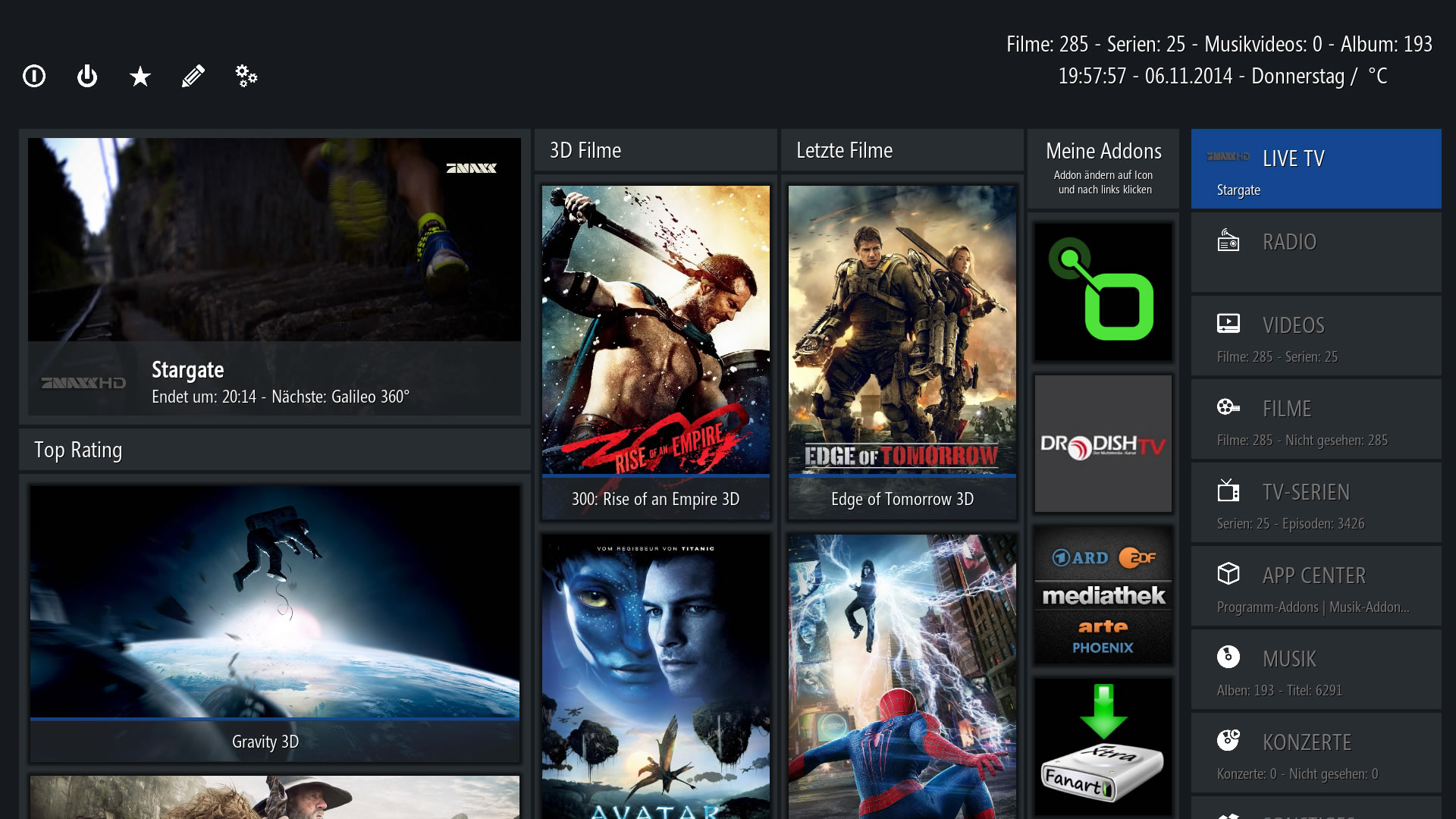
Task: Select the KONZERTE menu entry
Action: (x=1316, y=752)
